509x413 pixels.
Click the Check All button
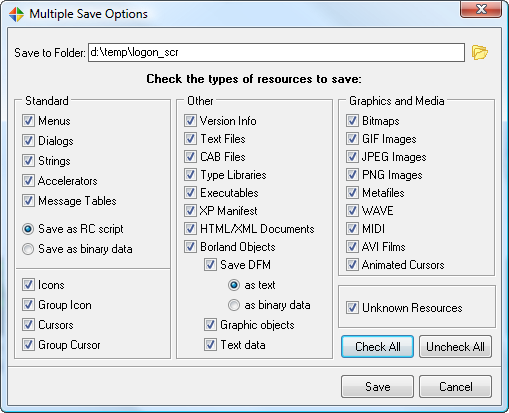point(377,347)
